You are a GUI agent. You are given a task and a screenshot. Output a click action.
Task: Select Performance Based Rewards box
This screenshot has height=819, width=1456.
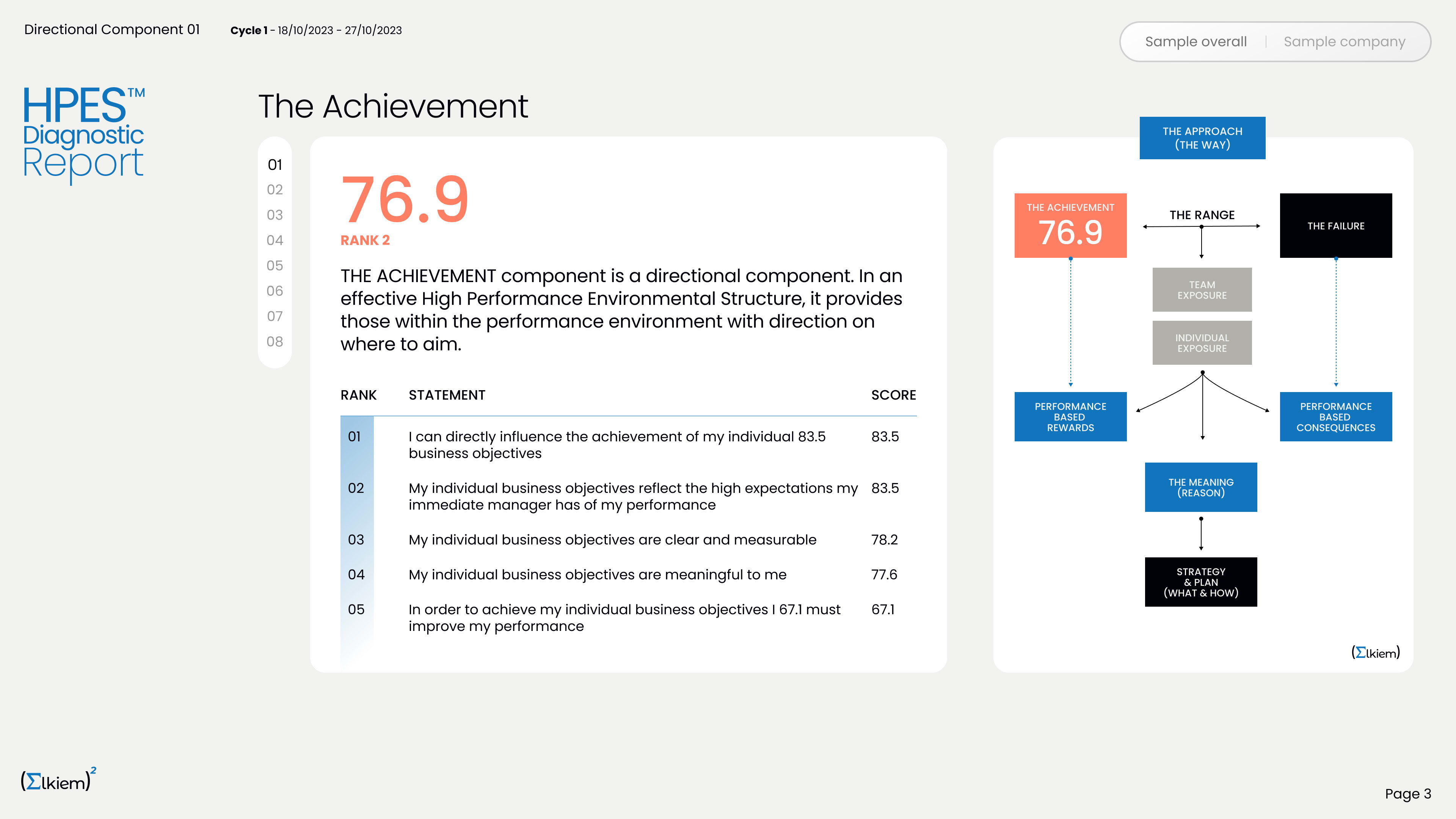tap(1070, 417)
